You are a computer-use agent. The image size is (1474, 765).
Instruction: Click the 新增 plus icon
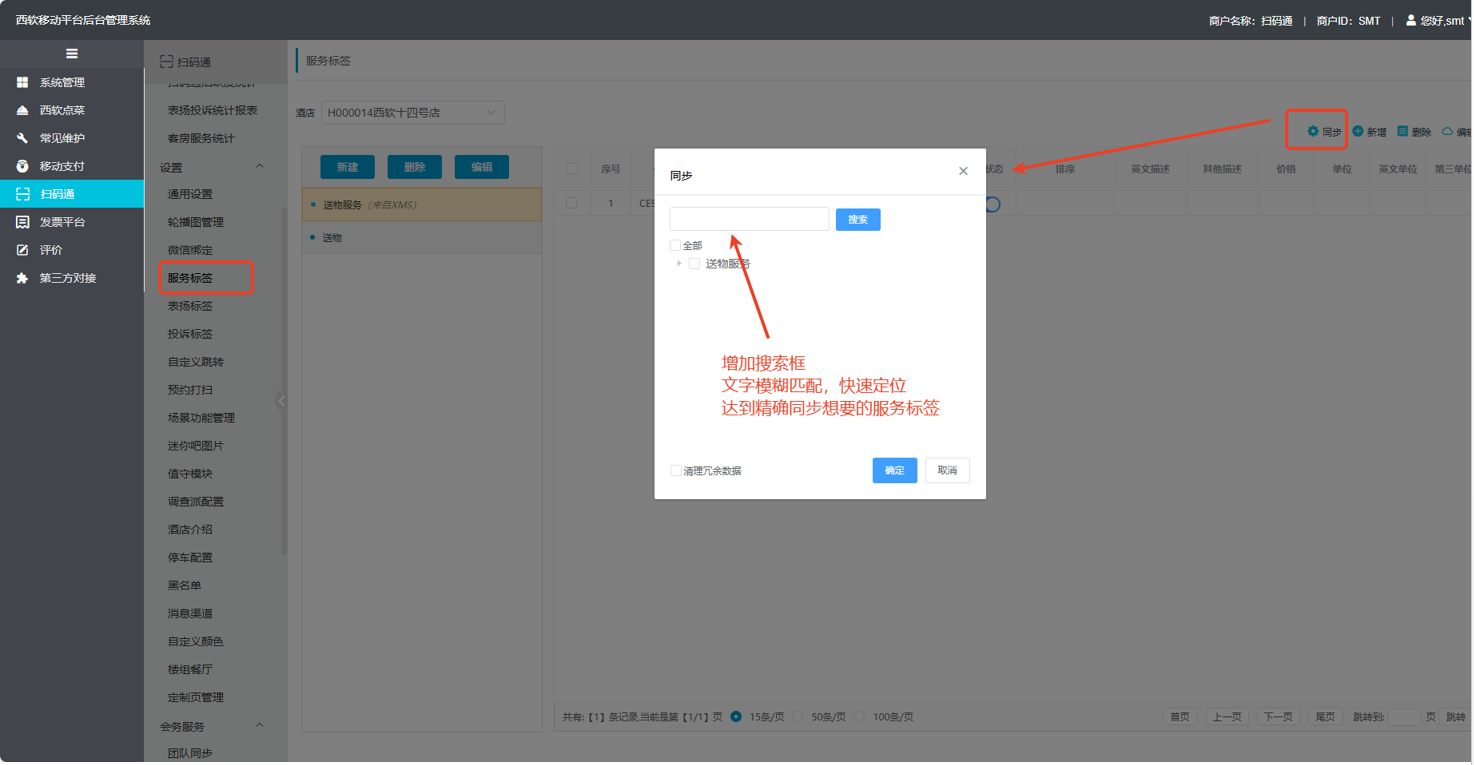(1358, 131)
